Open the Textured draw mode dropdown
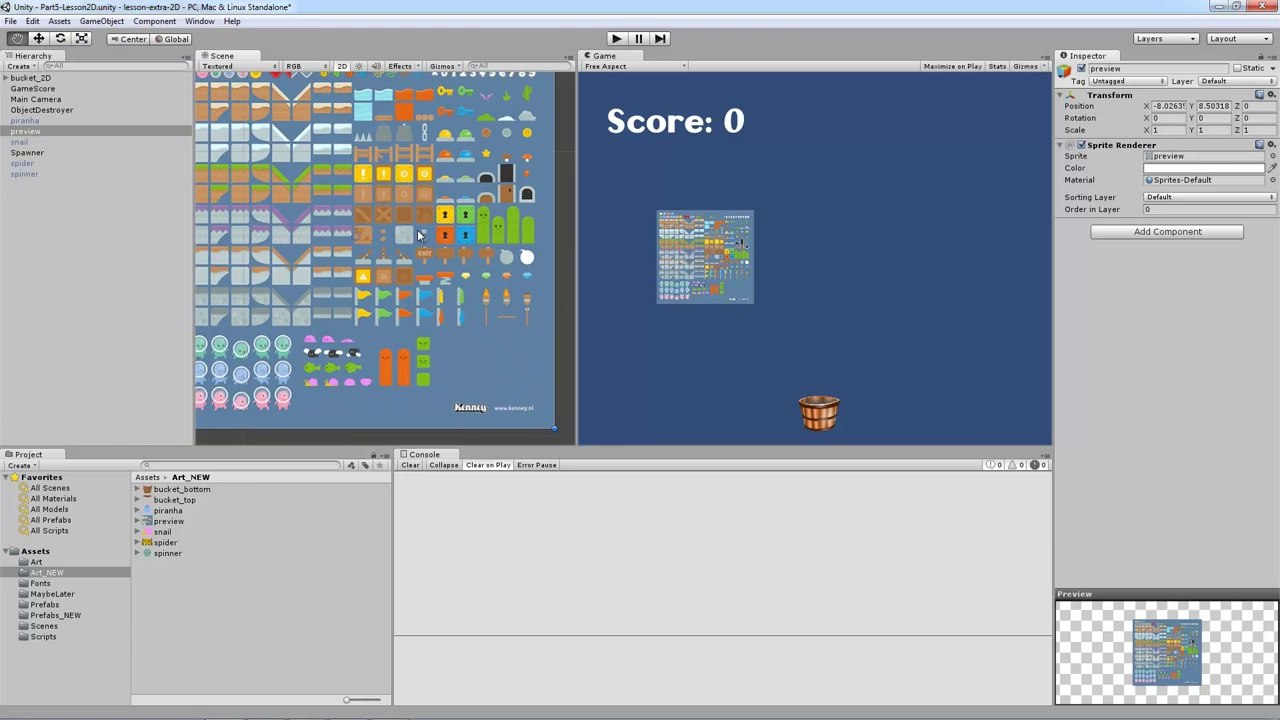 pyautogui.click(x=239, y=66)
